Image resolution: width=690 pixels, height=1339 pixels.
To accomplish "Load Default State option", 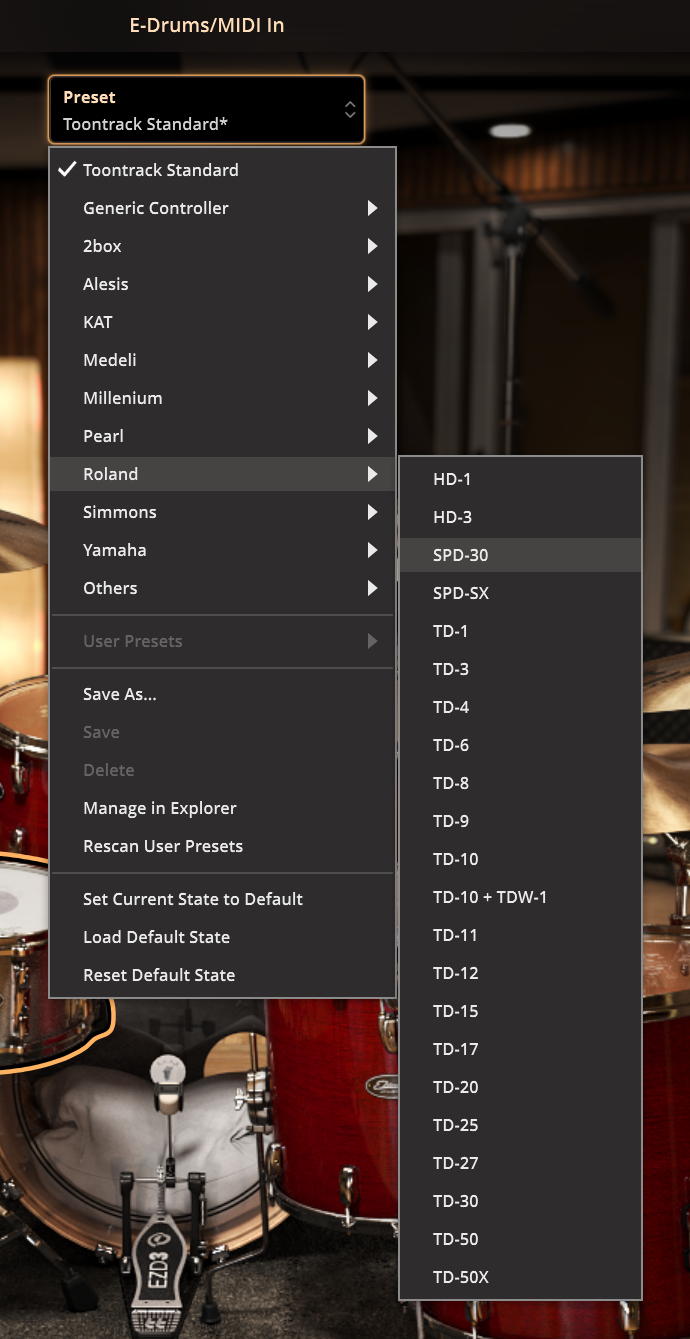I will 157,937.
